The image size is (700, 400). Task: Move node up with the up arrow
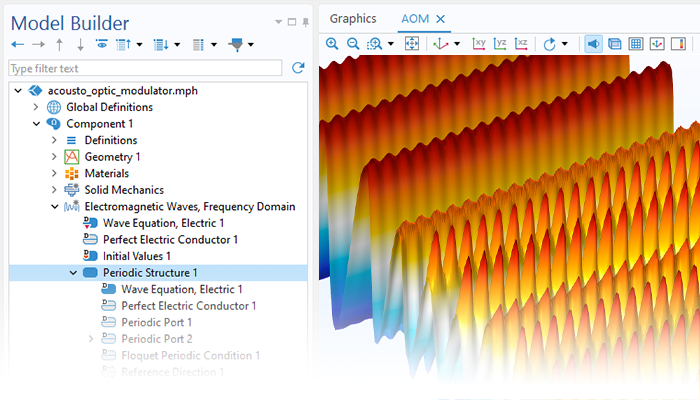click(x=59, y=44)
